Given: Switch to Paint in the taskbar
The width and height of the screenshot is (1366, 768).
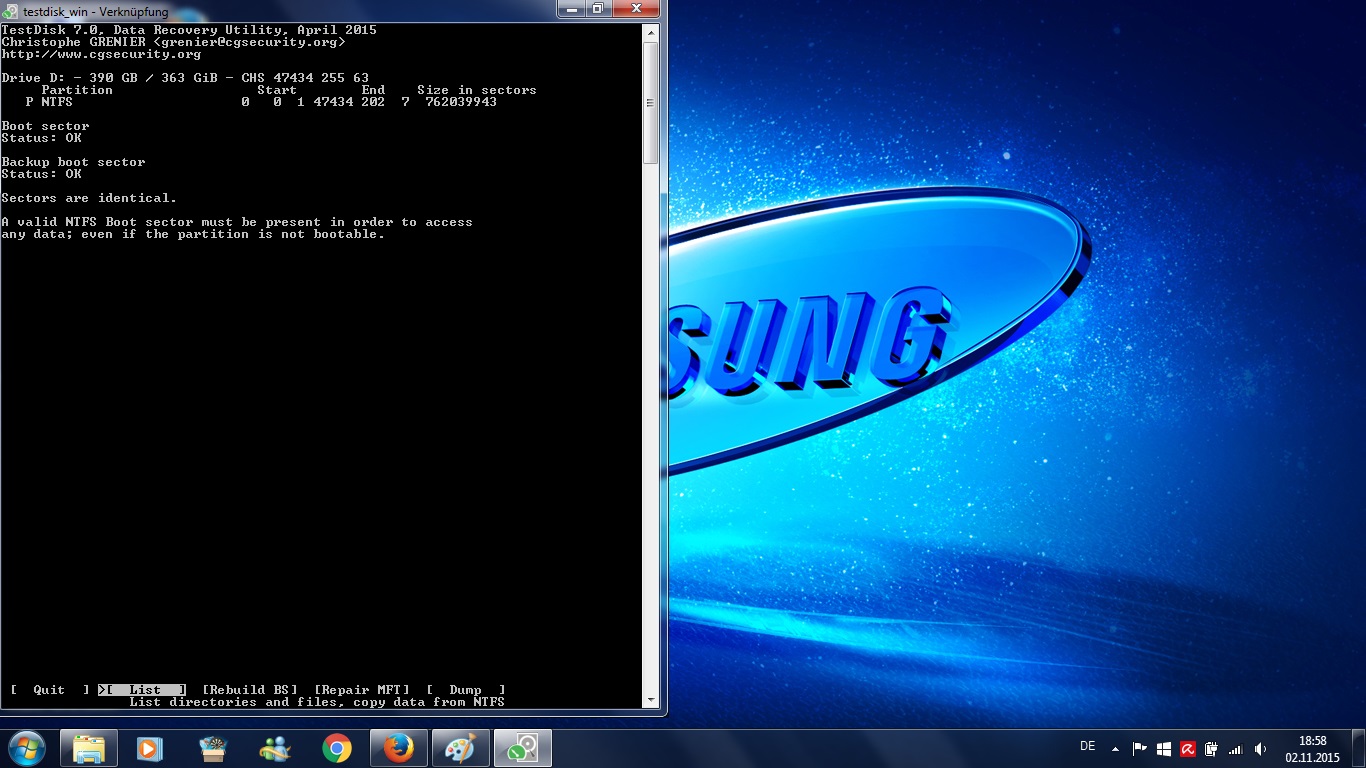Looking at the screenshot, I should click(461, 748).
